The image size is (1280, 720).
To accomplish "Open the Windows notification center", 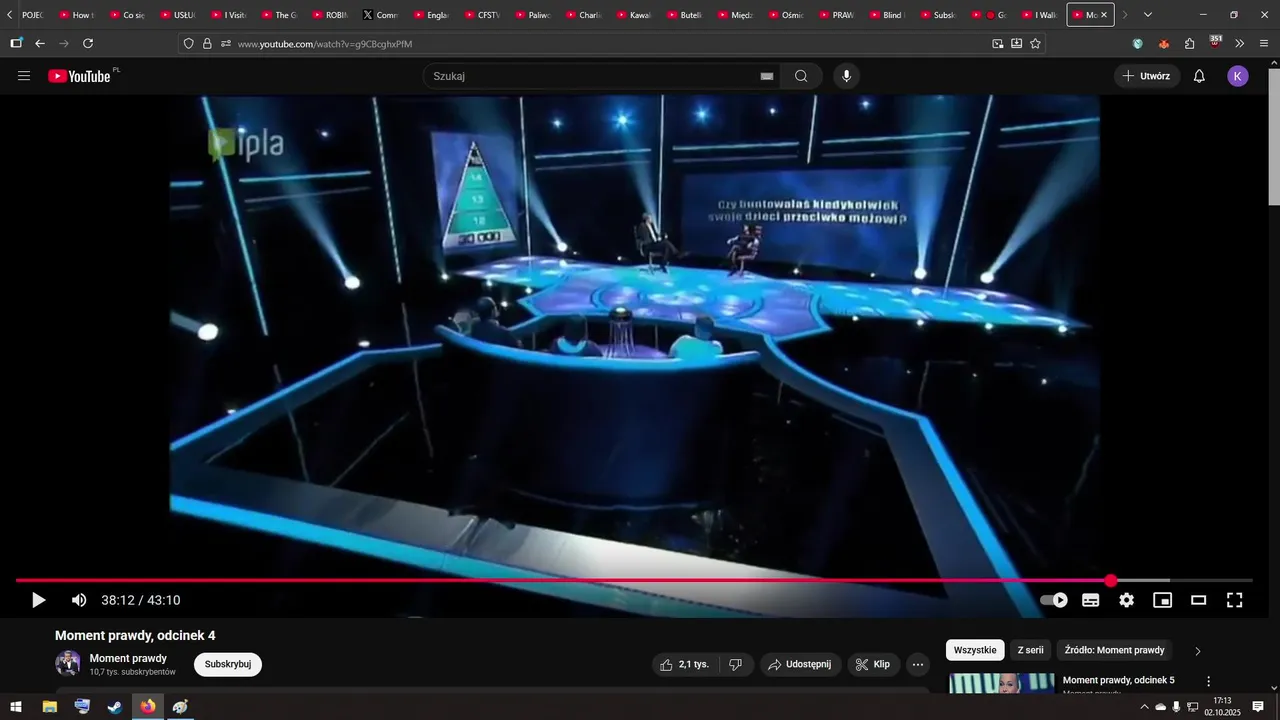I will (x=1258, y=707).
